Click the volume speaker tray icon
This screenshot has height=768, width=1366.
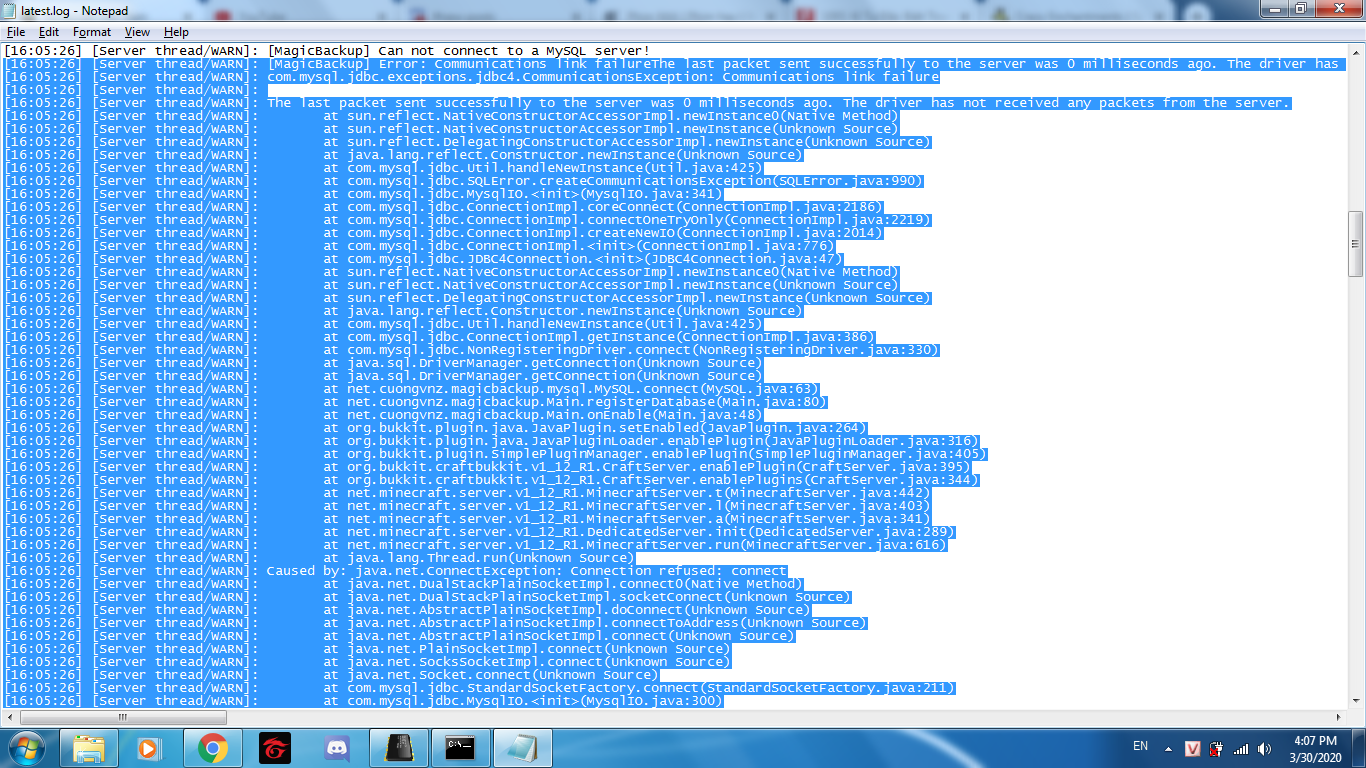1265,748
